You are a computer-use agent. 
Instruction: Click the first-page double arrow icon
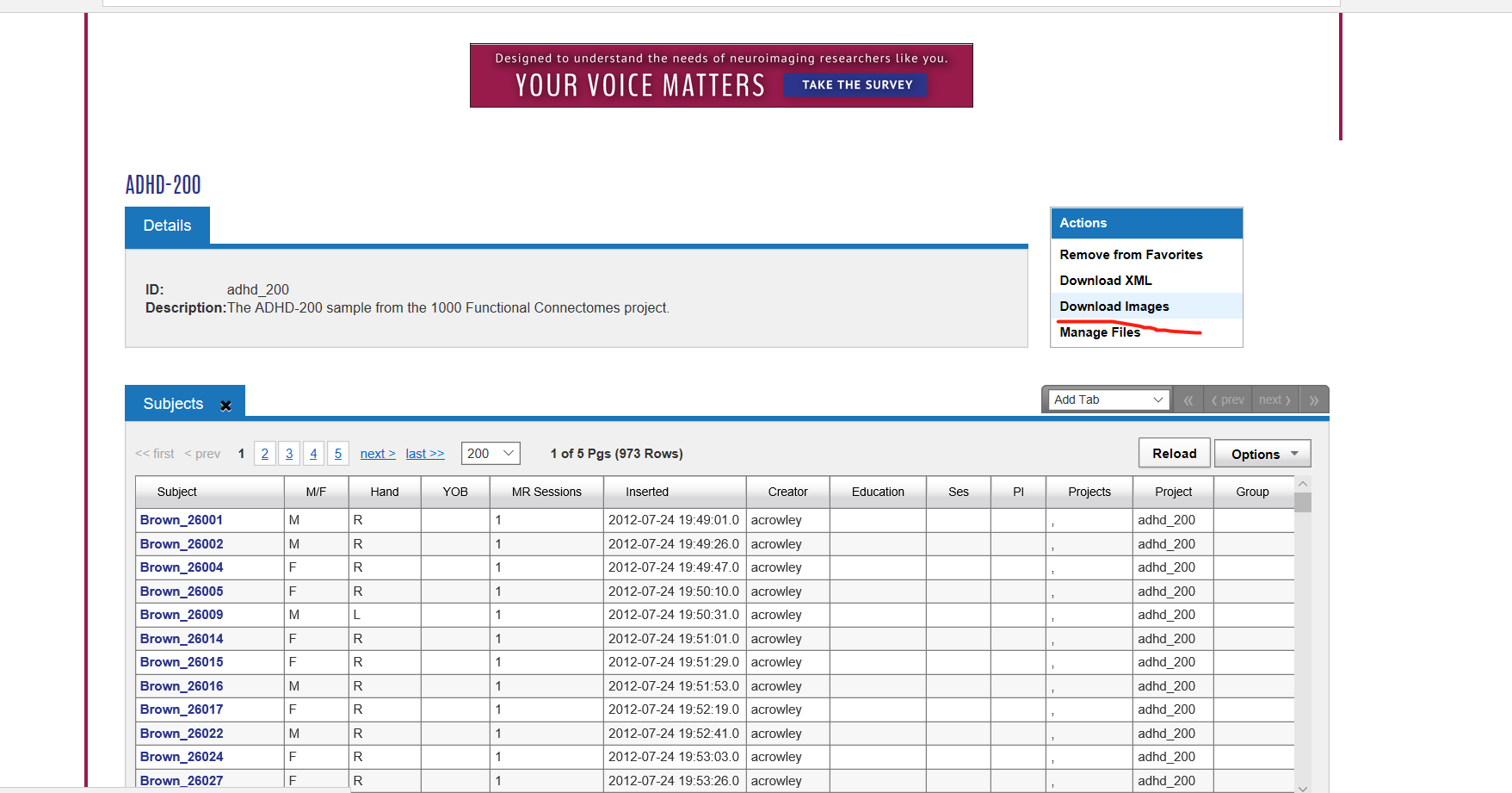click(x=1188, y=400)
